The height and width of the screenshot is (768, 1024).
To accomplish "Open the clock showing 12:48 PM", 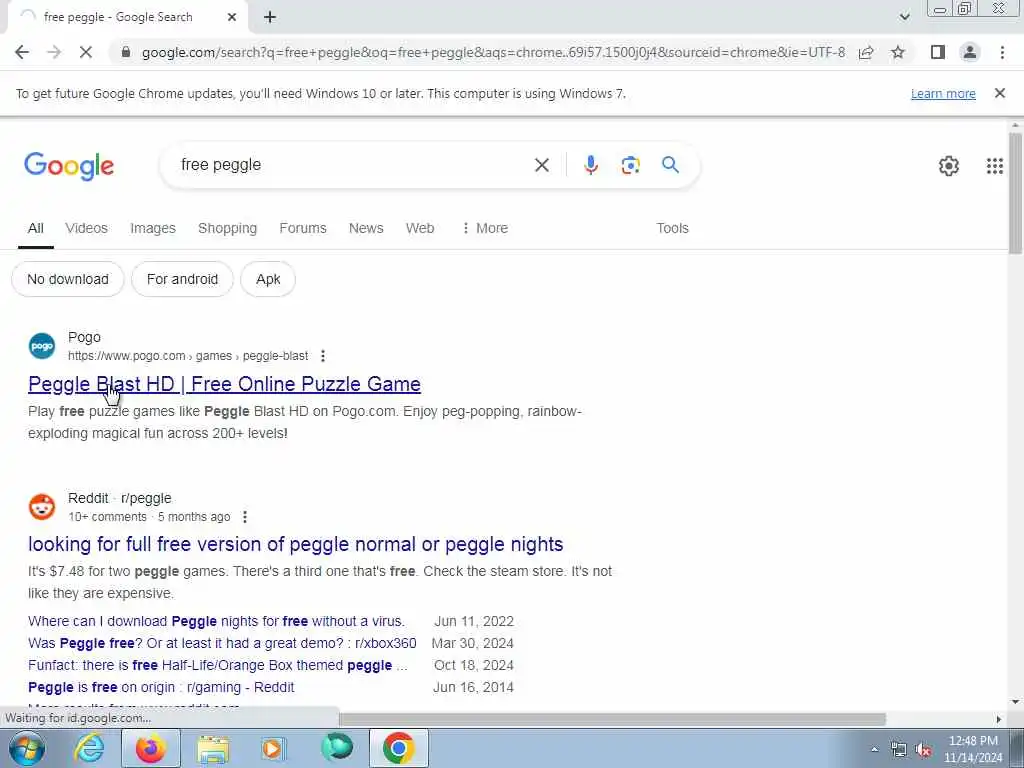I will coord(973,749).
